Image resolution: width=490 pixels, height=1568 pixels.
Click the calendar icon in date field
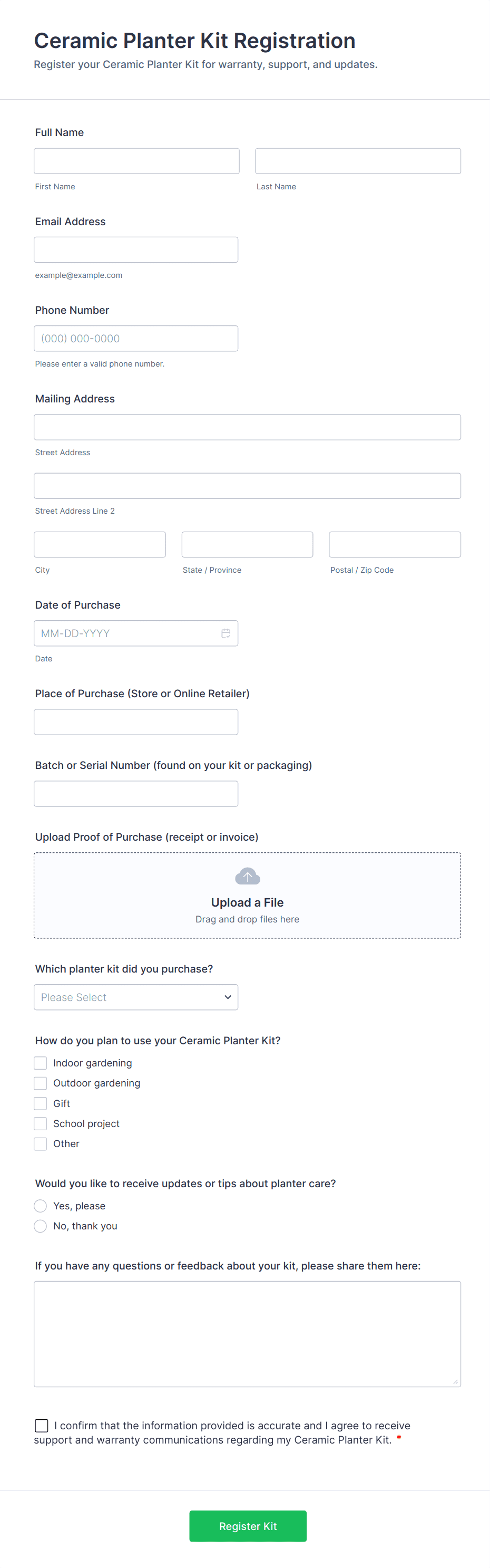pos(226,633)
